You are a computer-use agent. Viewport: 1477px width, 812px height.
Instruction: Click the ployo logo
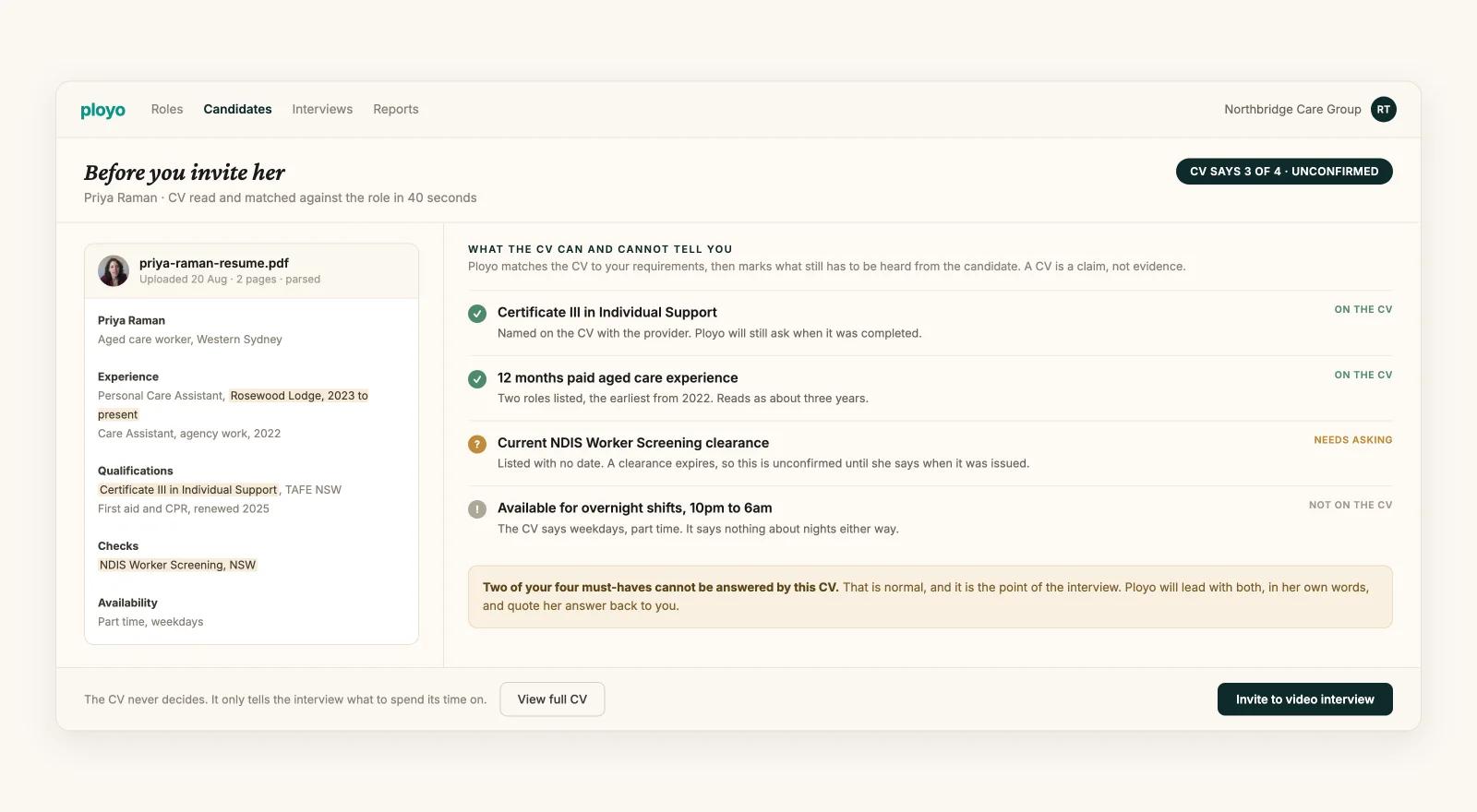[102, 110]
